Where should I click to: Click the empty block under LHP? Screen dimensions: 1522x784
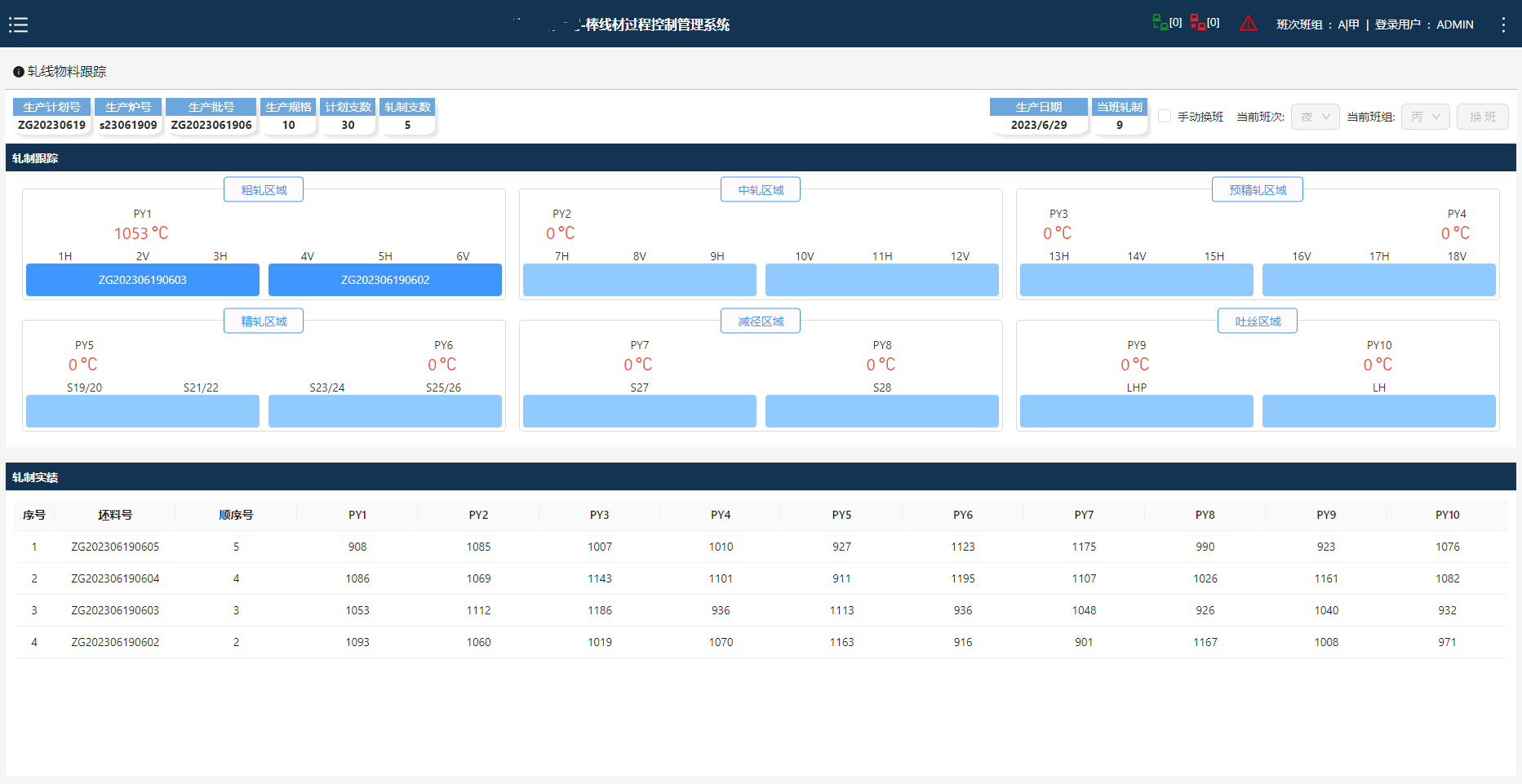pyautogui.click(x=1137, y=411)
